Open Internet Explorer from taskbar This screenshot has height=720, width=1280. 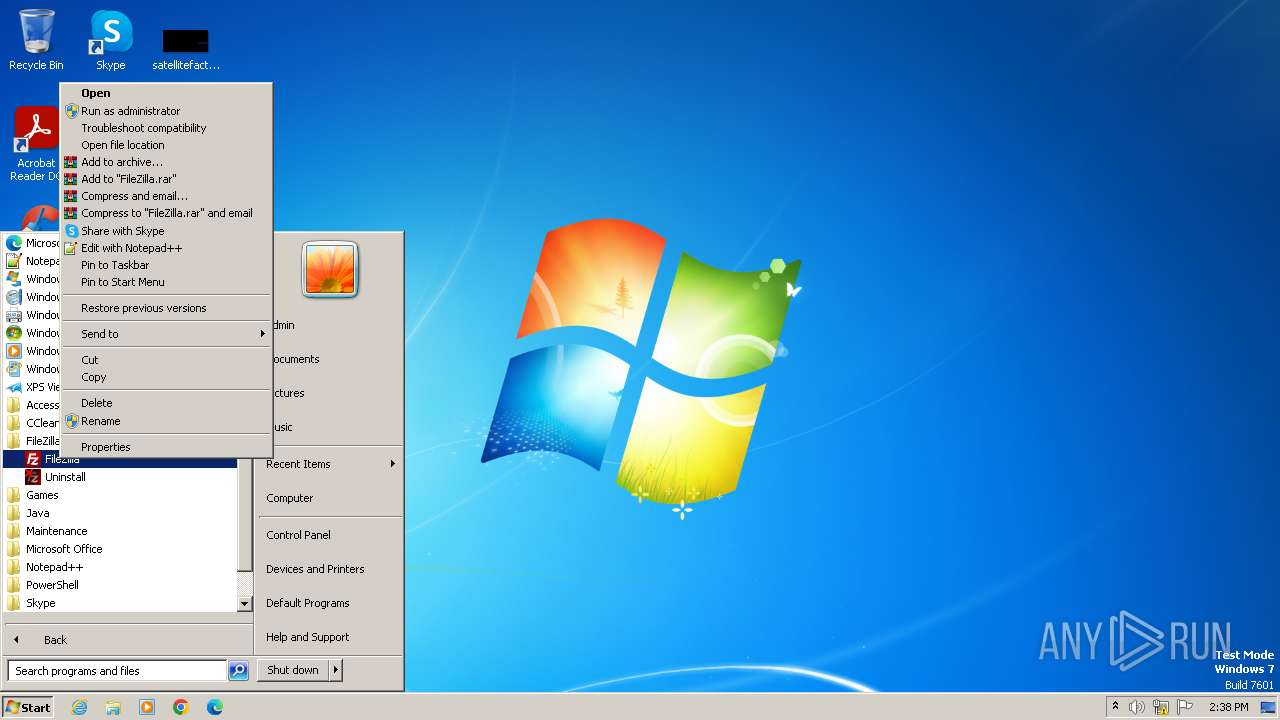tap(79, 707)
